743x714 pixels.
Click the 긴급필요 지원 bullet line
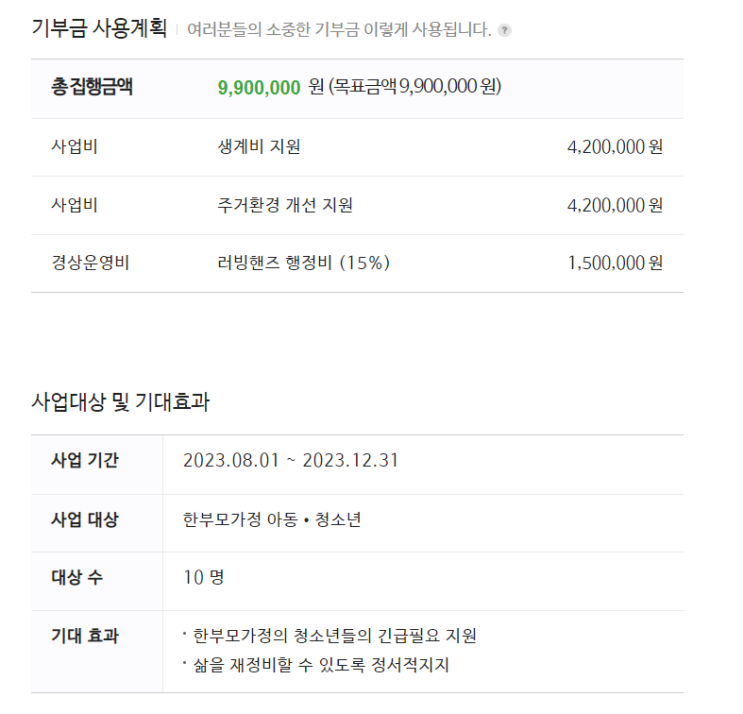(x=330, y=636)
